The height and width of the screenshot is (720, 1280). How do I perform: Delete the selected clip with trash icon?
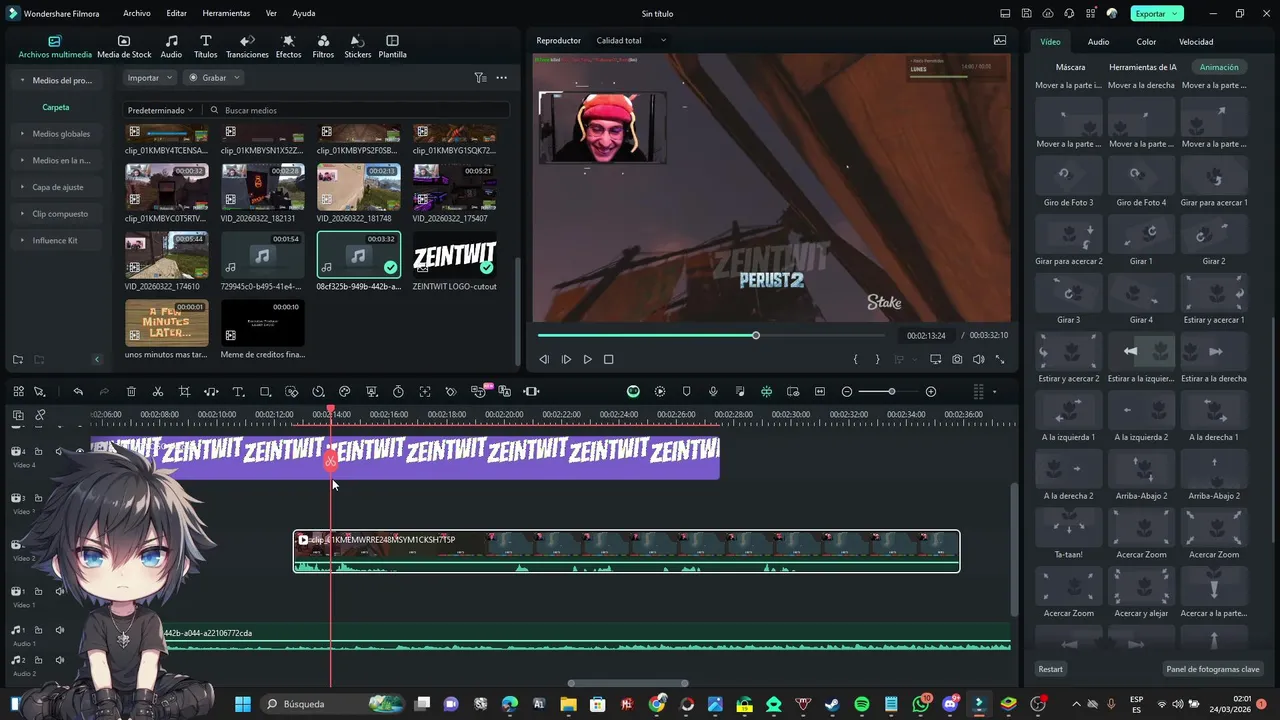tap(131, 392)
